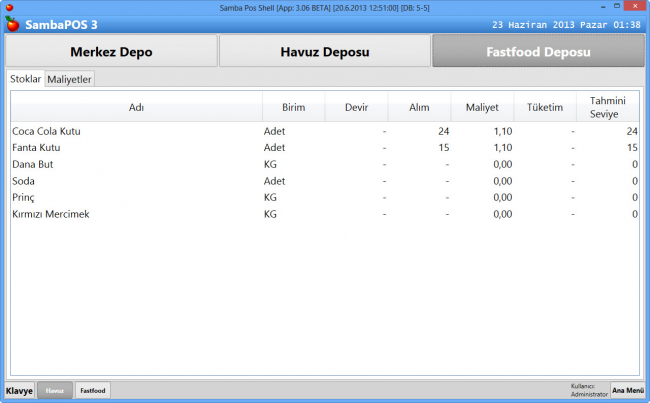The height and width of the screenshot is (403, 650).
Task: Sort by the Birim column header
Action: coord(294,107)
